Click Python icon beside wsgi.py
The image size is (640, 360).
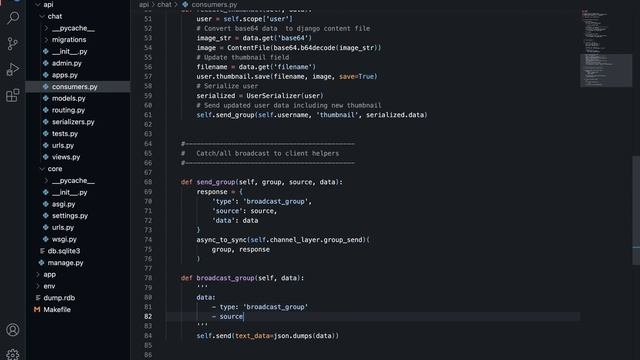coord(46,239)
